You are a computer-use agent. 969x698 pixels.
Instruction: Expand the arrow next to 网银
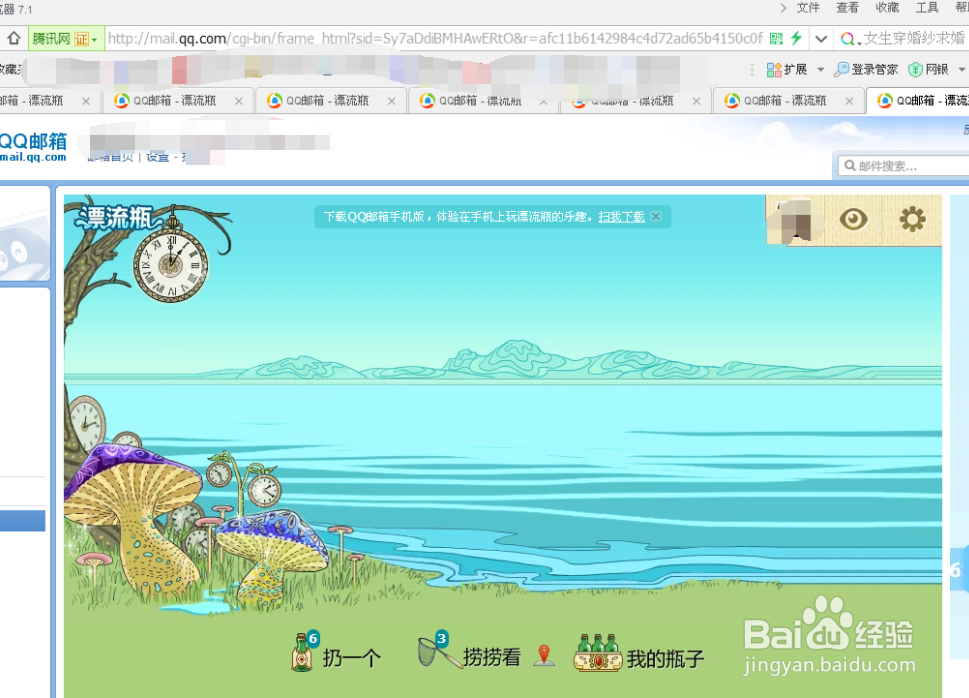click(962, 69)
